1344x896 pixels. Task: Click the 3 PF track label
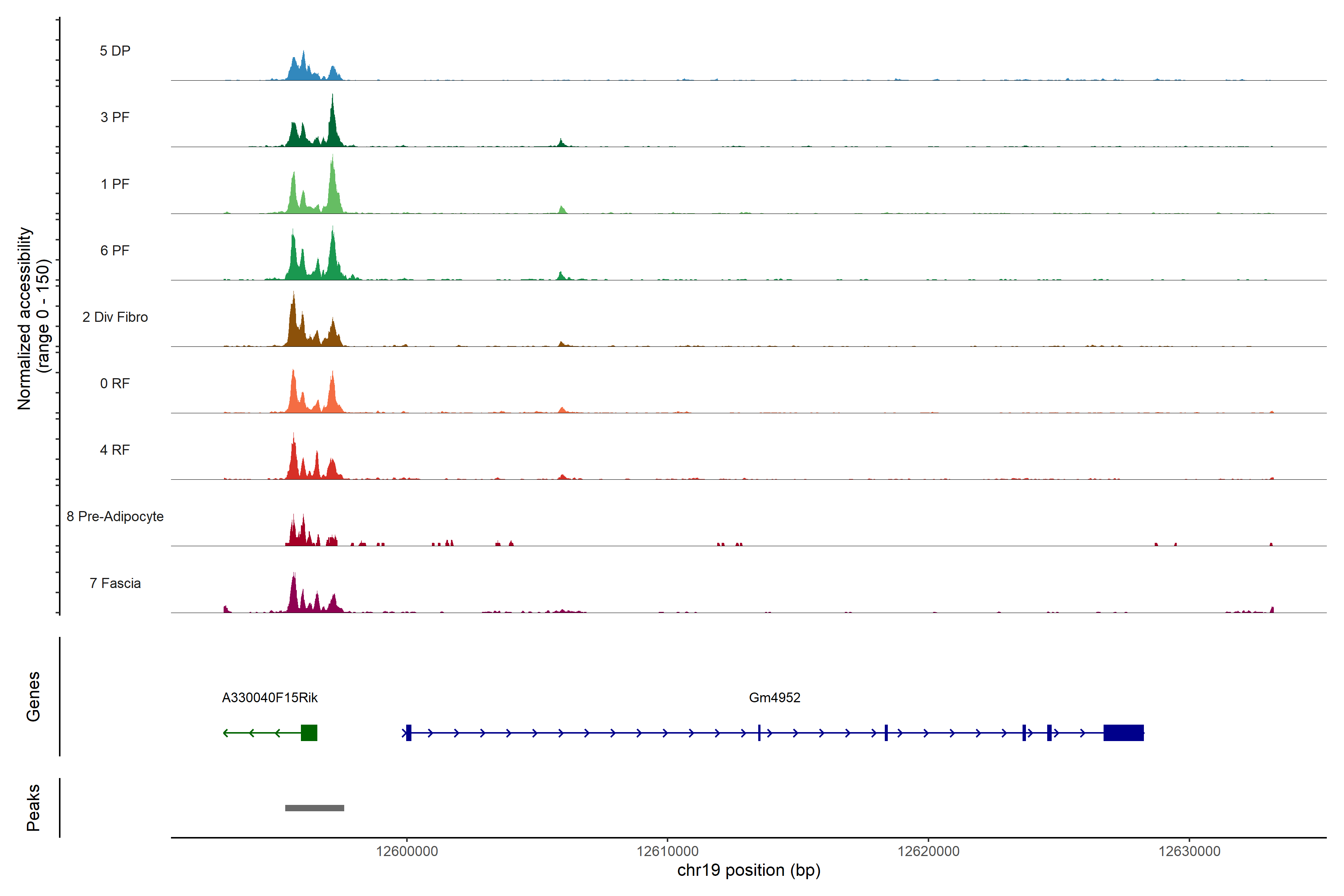tap(115, 117)
